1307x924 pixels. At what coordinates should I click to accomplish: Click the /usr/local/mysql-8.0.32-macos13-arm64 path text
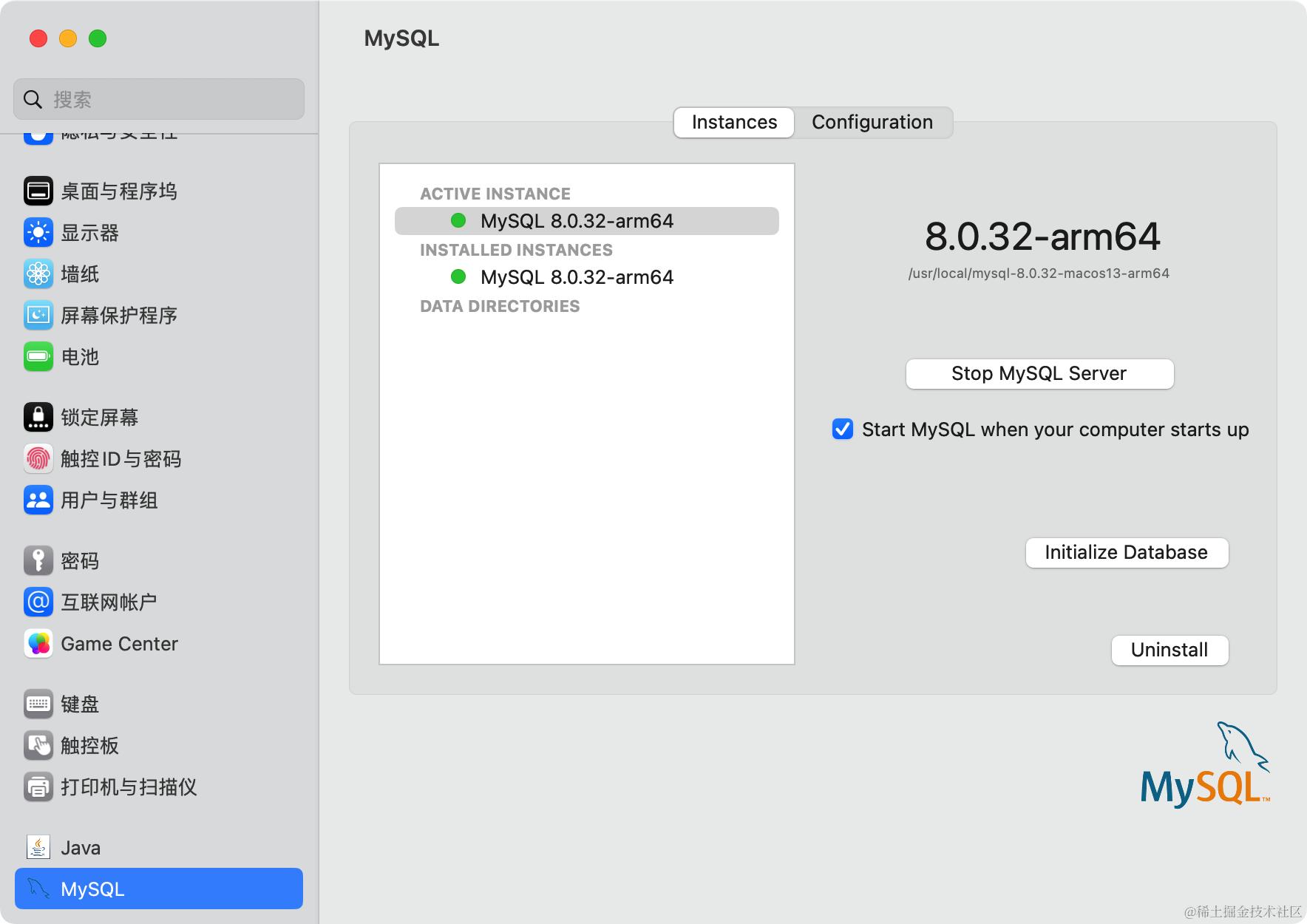[x=1039, y=274]
